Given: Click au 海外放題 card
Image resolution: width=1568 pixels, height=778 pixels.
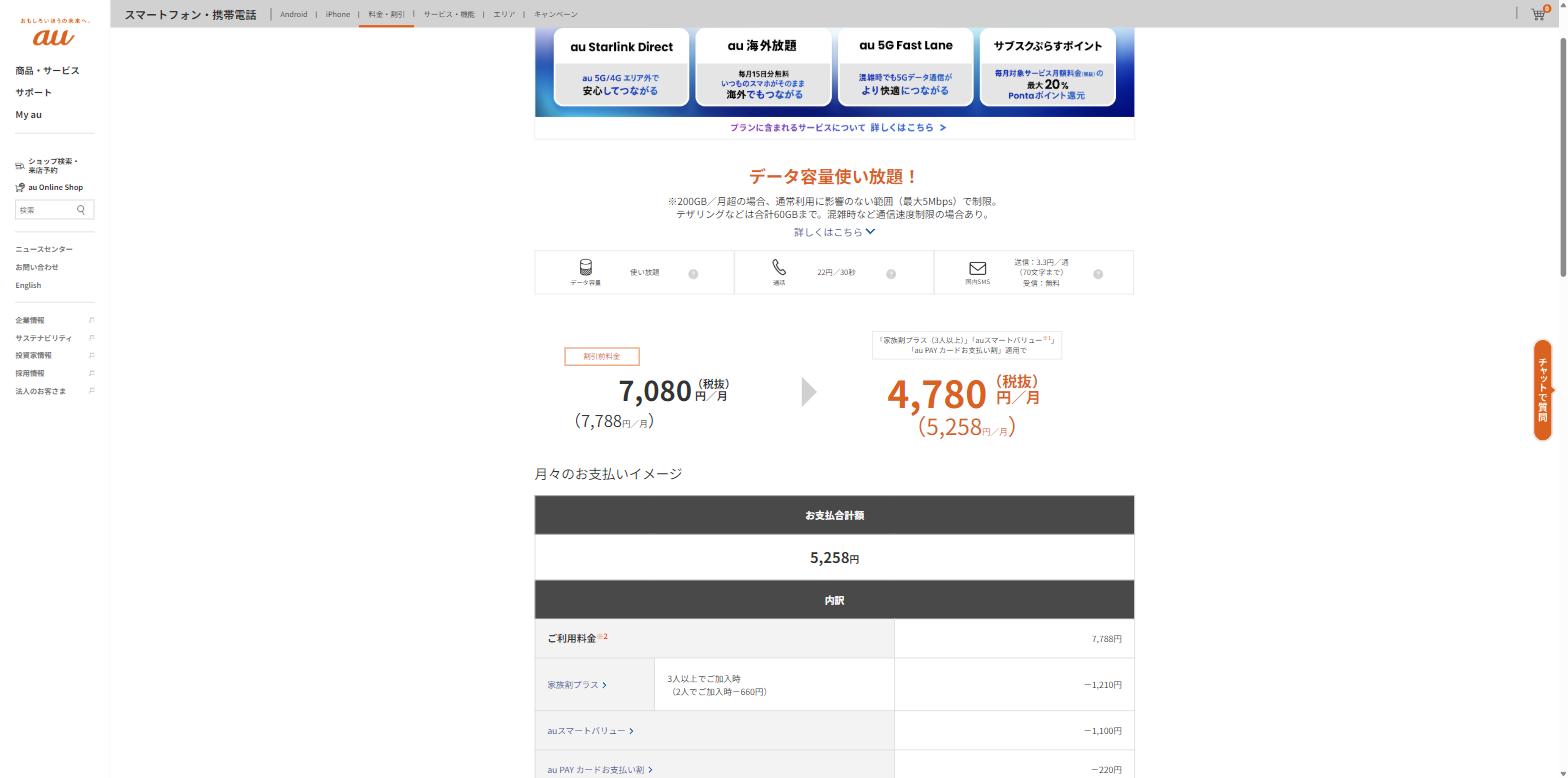Looking at the screenshot, I should [763, 67].
